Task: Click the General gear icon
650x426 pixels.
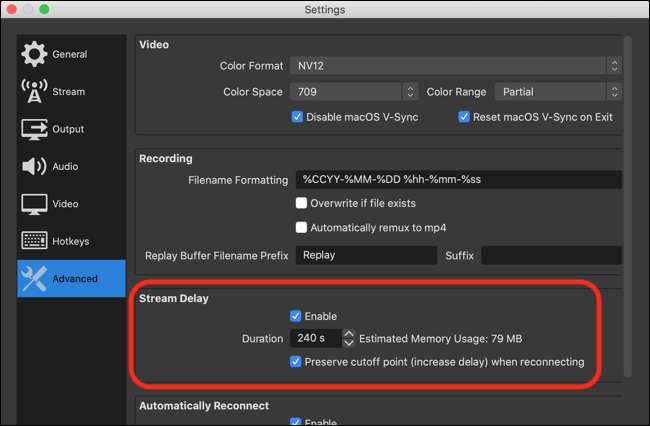Action: [34, 54]
